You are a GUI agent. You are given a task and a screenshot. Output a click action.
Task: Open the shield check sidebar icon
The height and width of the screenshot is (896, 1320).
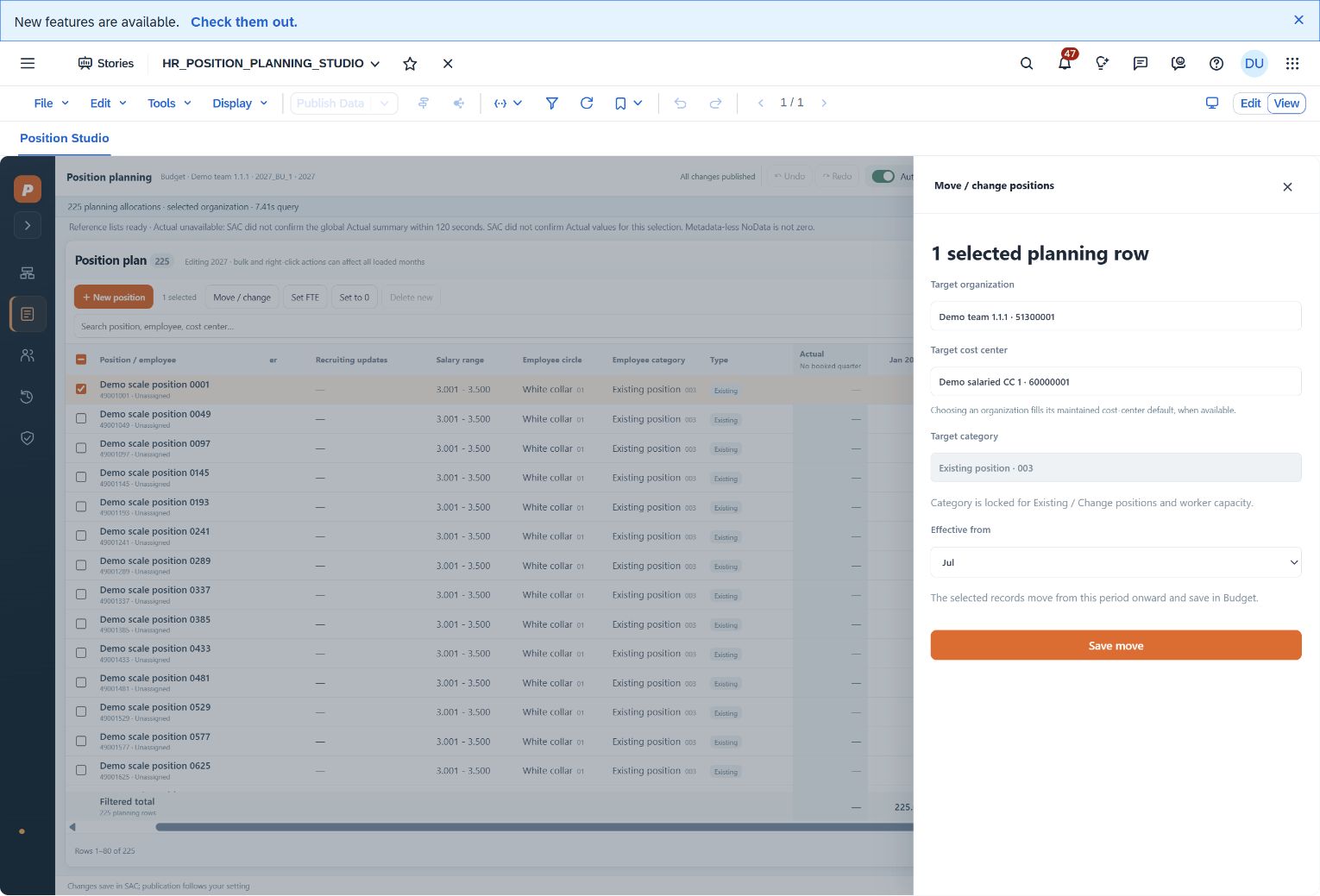[x=28, y=438]
